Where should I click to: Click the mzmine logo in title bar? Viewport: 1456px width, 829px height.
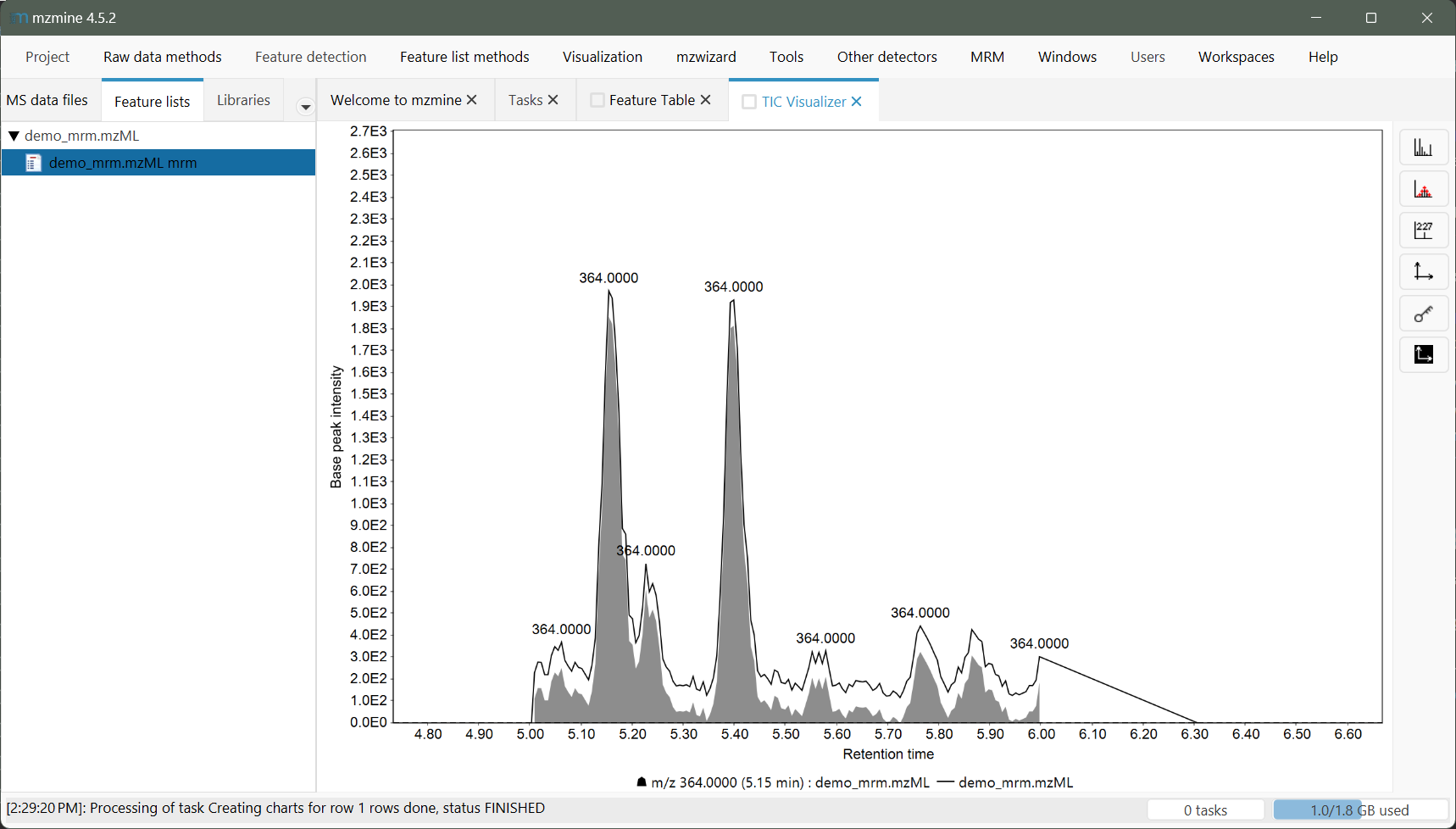(19, 18)
